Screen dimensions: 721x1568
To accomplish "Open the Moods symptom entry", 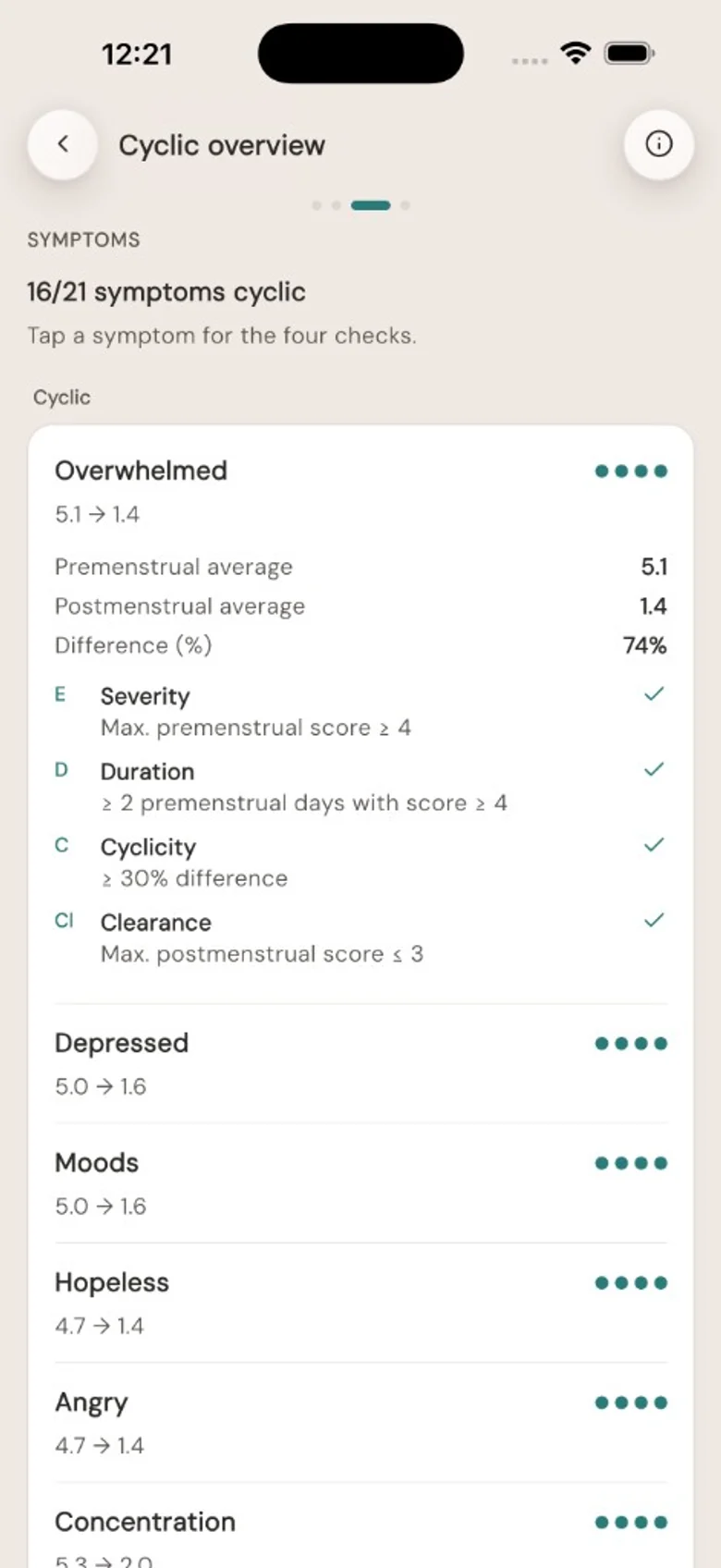I will 360,1183.
